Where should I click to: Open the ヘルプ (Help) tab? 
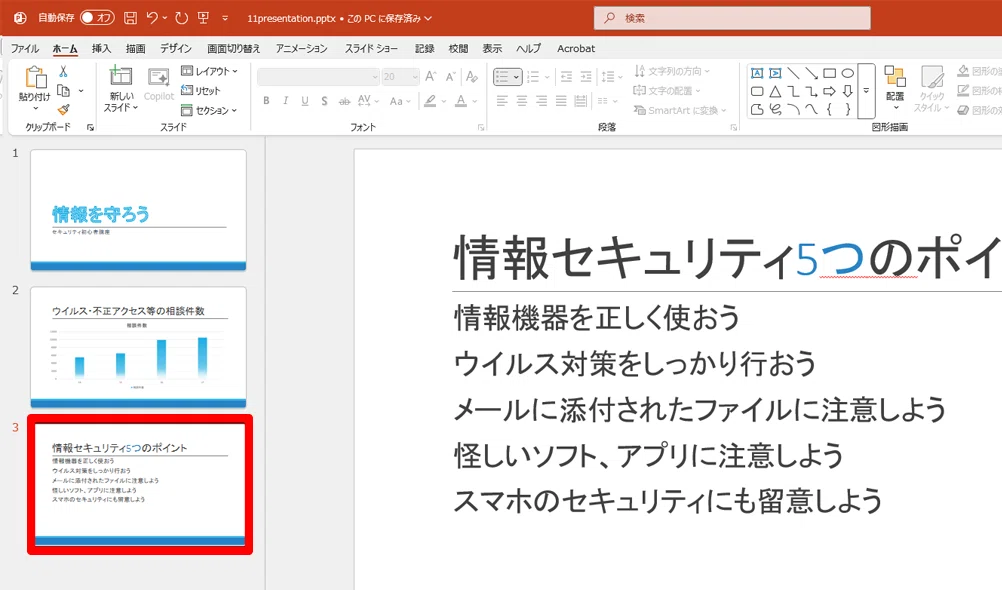click(528, 49)
